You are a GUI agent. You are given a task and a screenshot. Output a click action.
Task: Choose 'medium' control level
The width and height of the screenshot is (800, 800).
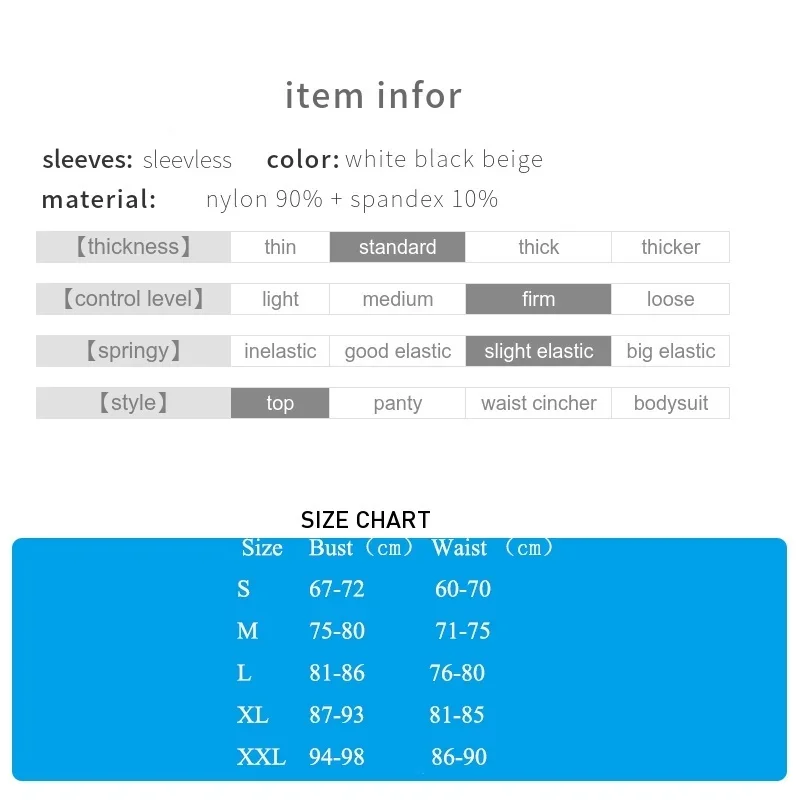point(397,299)
